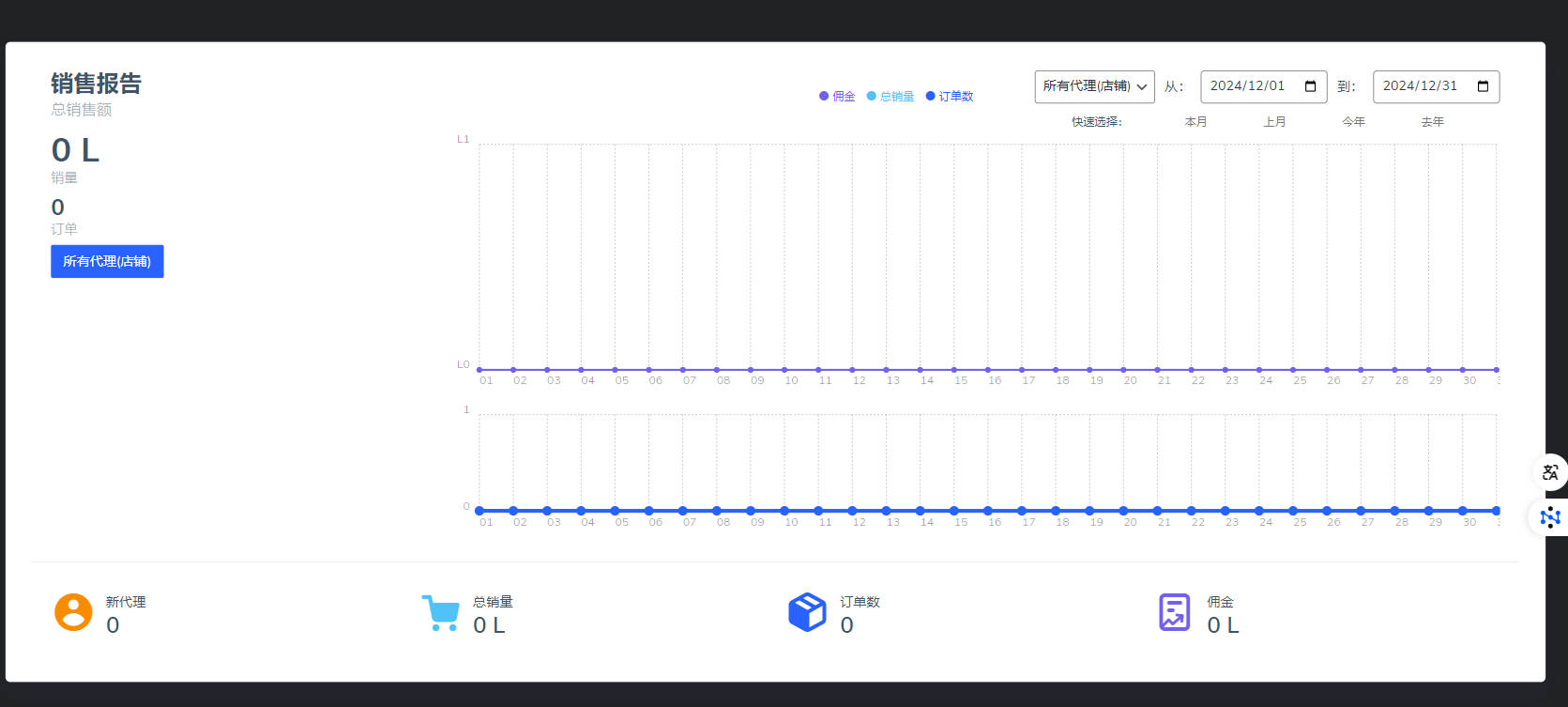1568x707 pixels.
Task: Click the 订单数 stat label at bottom
Action: [x=860, y=602]
